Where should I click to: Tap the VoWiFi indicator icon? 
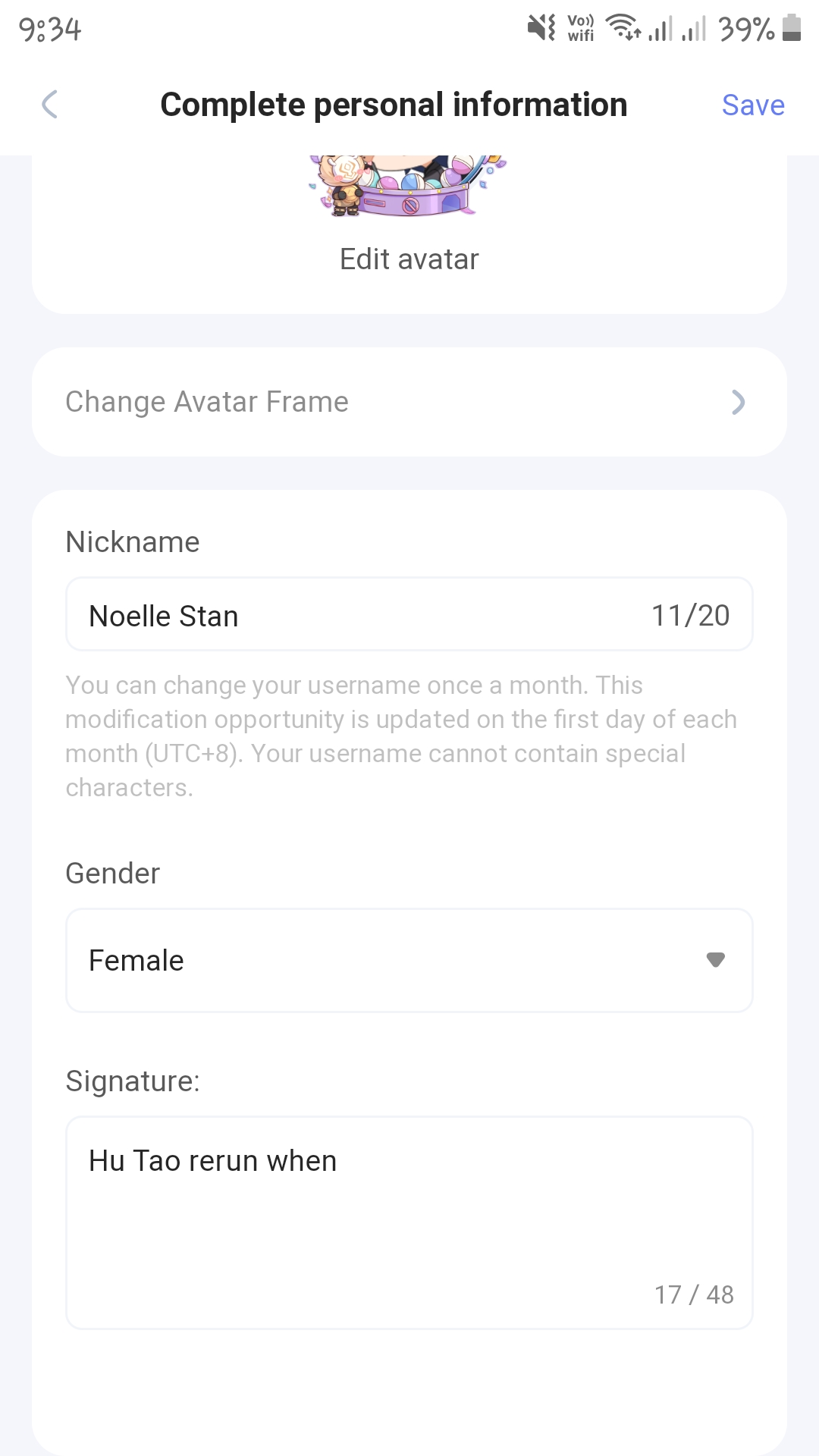581,28
